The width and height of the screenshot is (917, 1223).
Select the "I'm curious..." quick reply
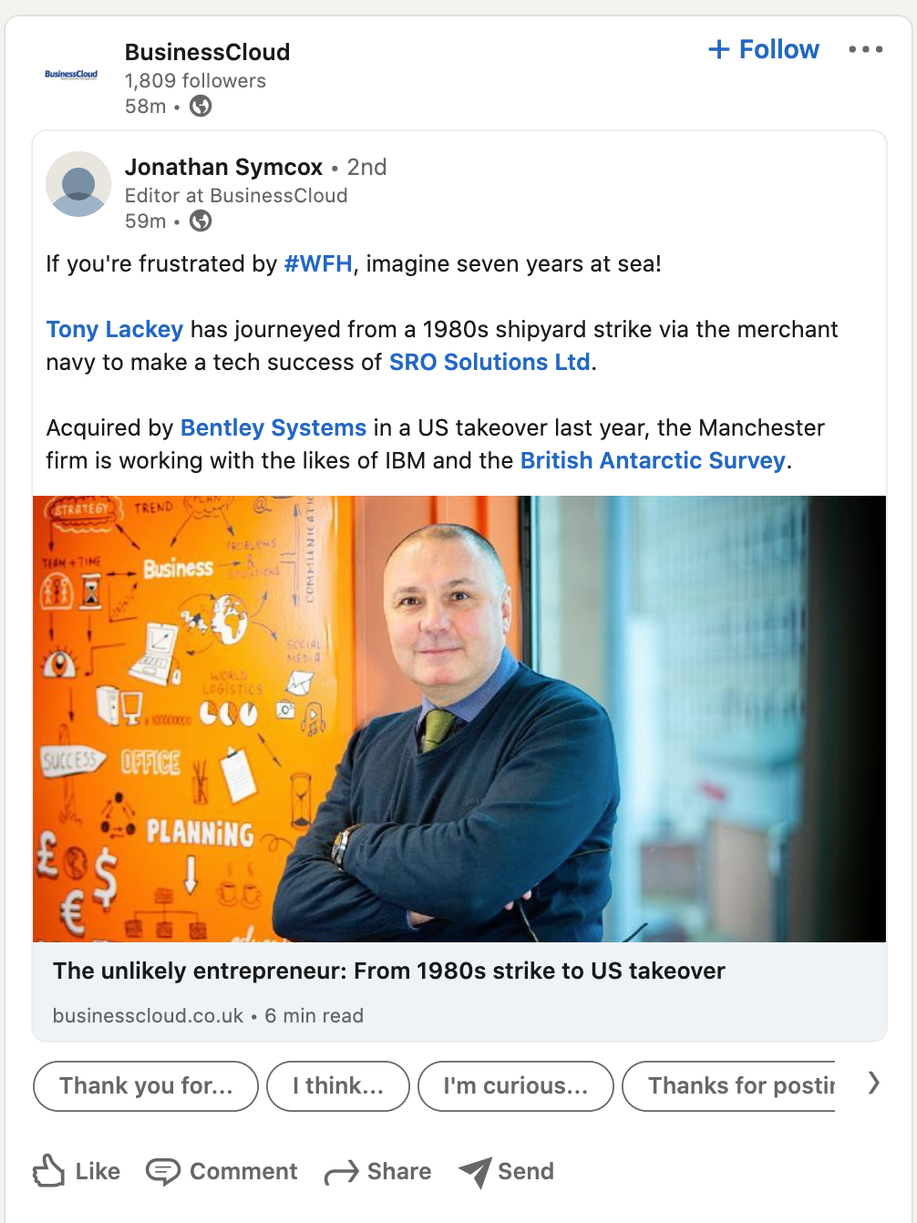coord(516,1086)
